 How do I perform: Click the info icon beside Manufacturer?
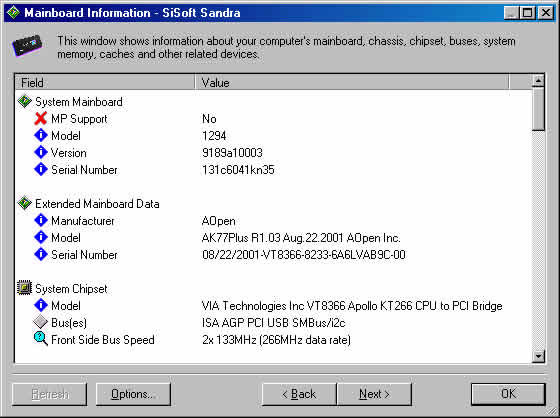41,220
